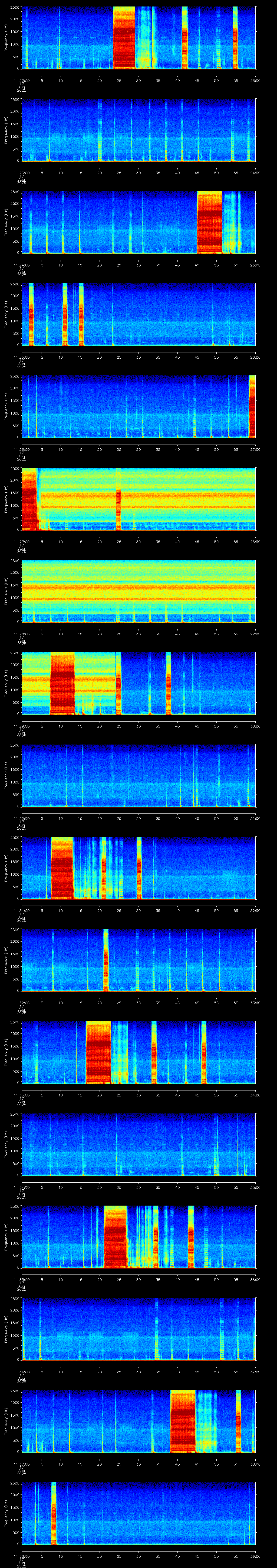Screen dimensions: 277x1568
Task: Click the wide red burst in the 11:37:00 spectrogram
Action: click(x=183, y=1421)
